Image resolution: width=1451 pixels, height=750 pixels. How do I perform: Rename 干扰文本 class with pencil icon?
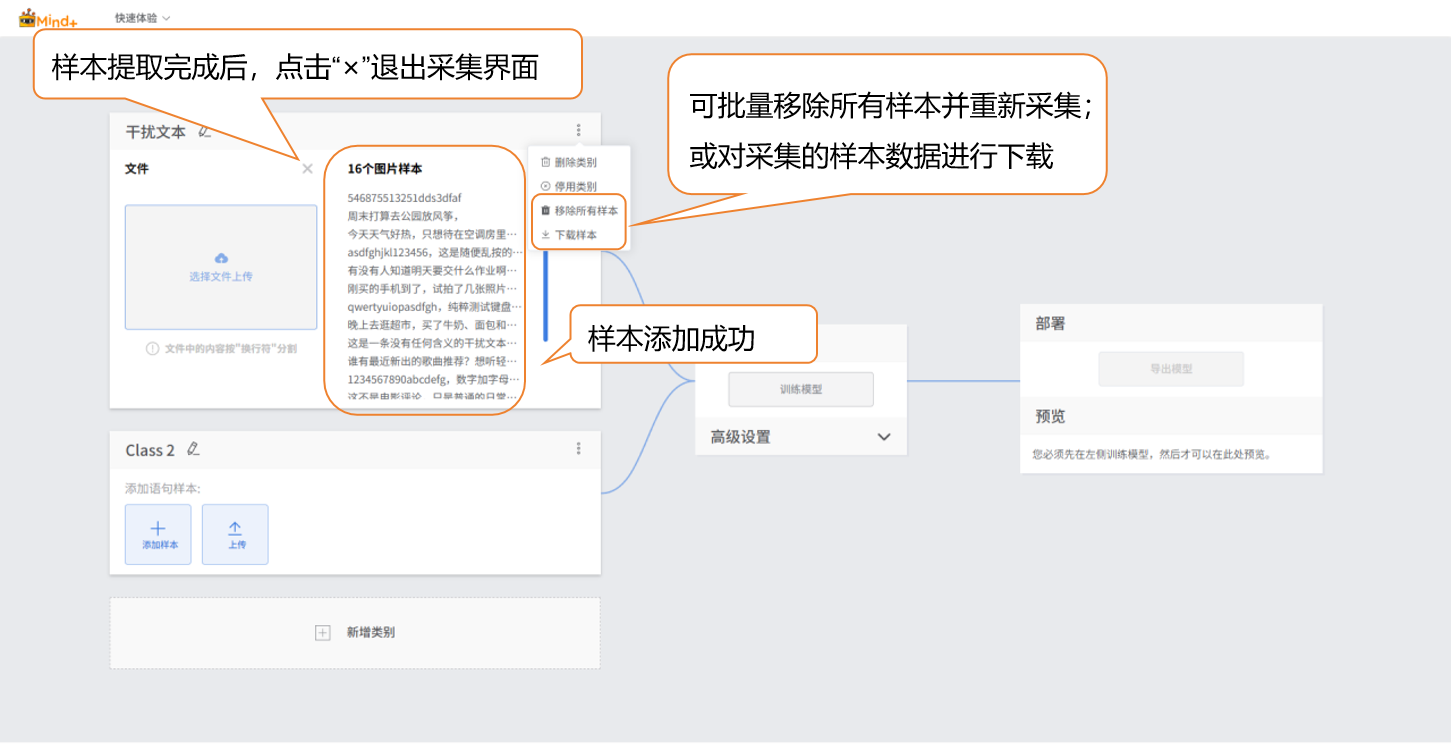pos(205,131)
